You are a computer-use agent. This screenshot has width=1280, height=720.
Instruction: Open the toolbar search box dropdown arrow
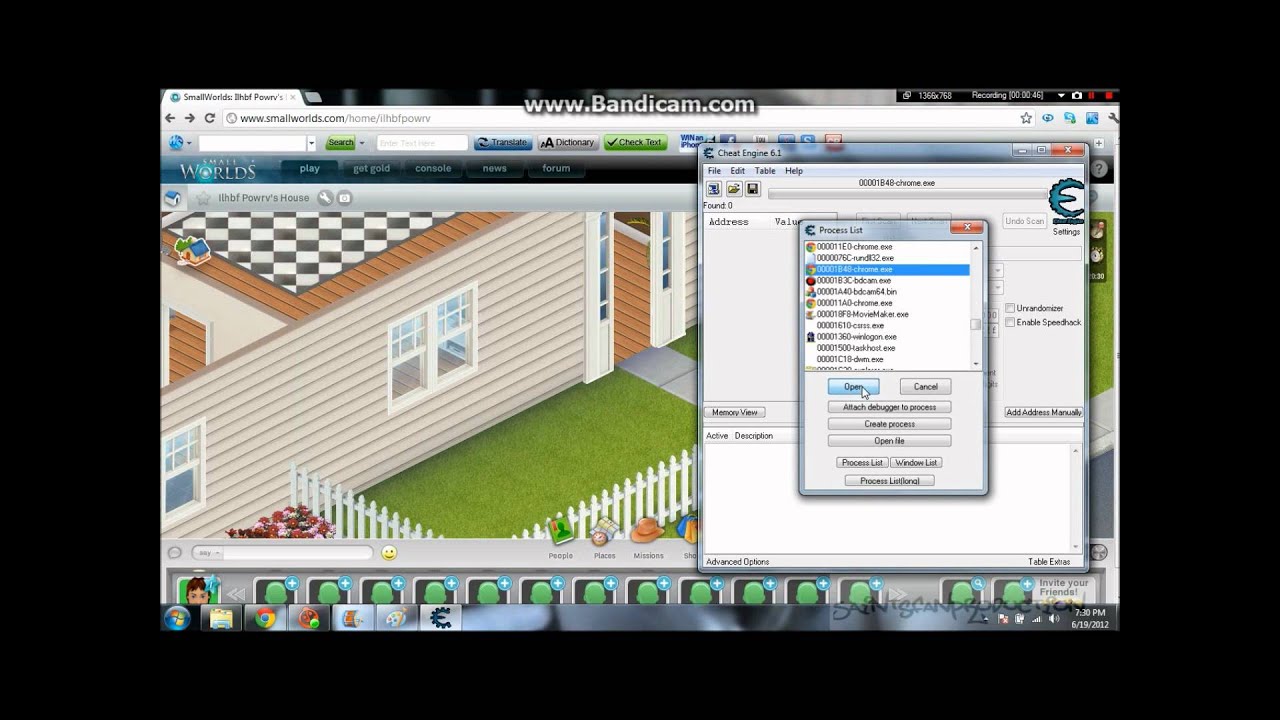[311, 143]
